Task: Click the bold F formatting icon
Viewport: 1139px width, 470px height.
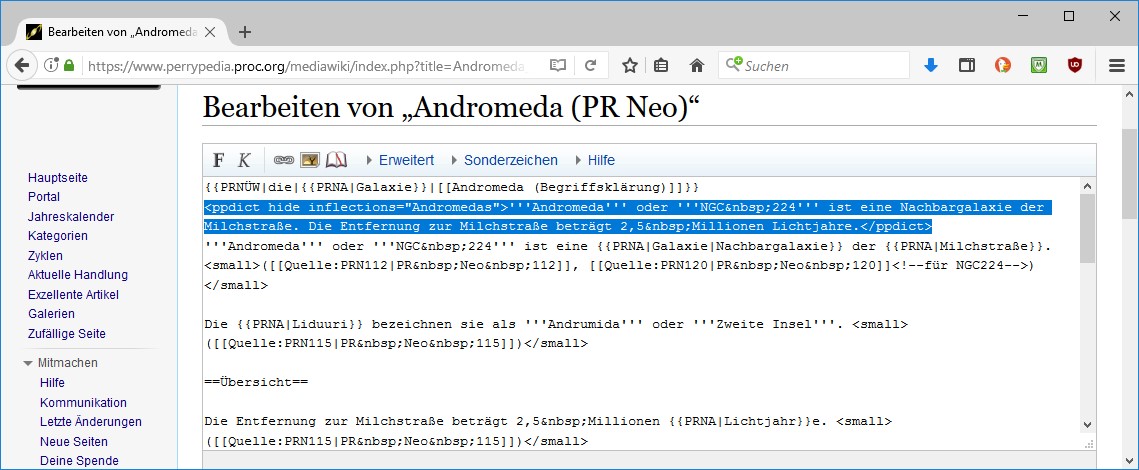Action: click(219, 160)
